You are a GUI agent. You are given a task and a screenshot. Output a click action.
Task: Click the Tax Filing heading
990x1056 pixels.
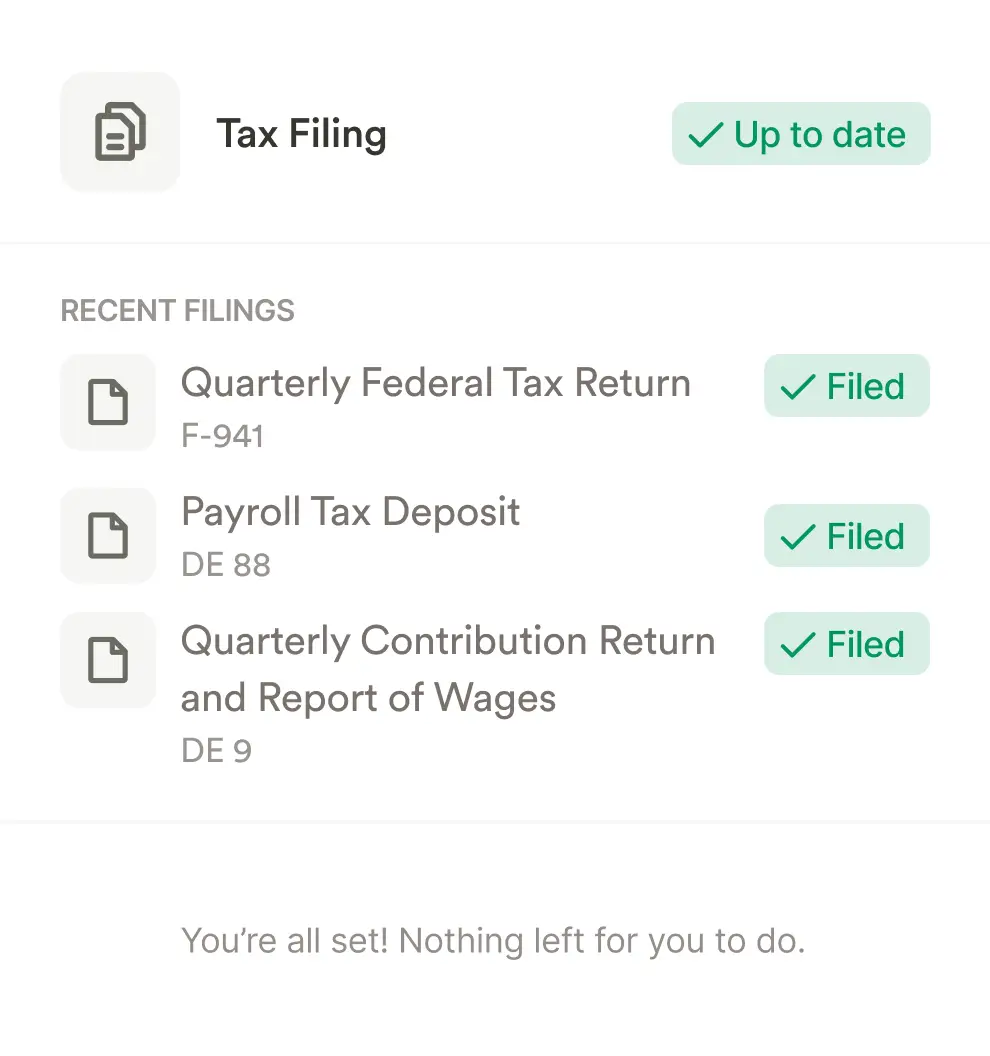point(301,133)
